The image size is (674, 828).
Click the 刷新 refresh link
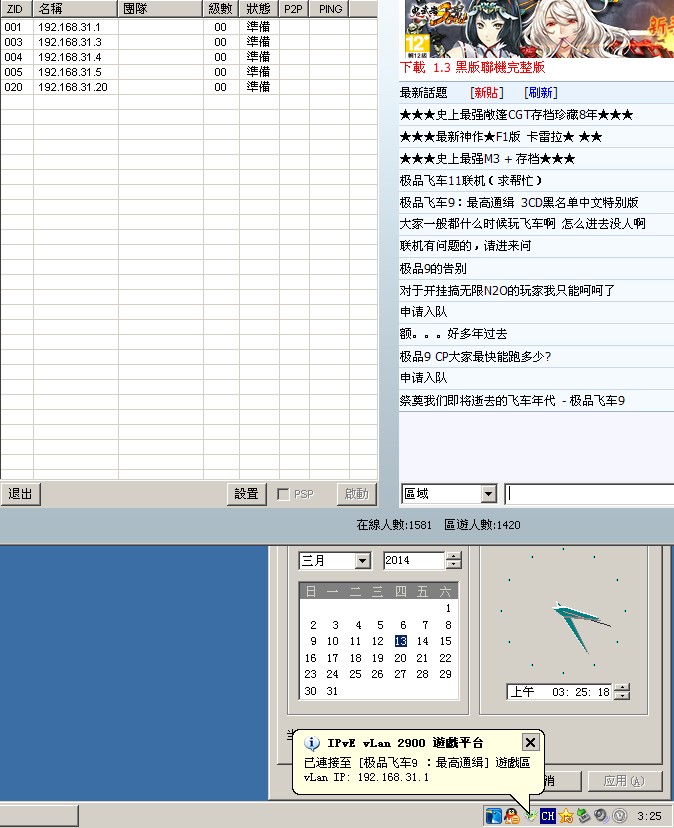click(540, 93)
